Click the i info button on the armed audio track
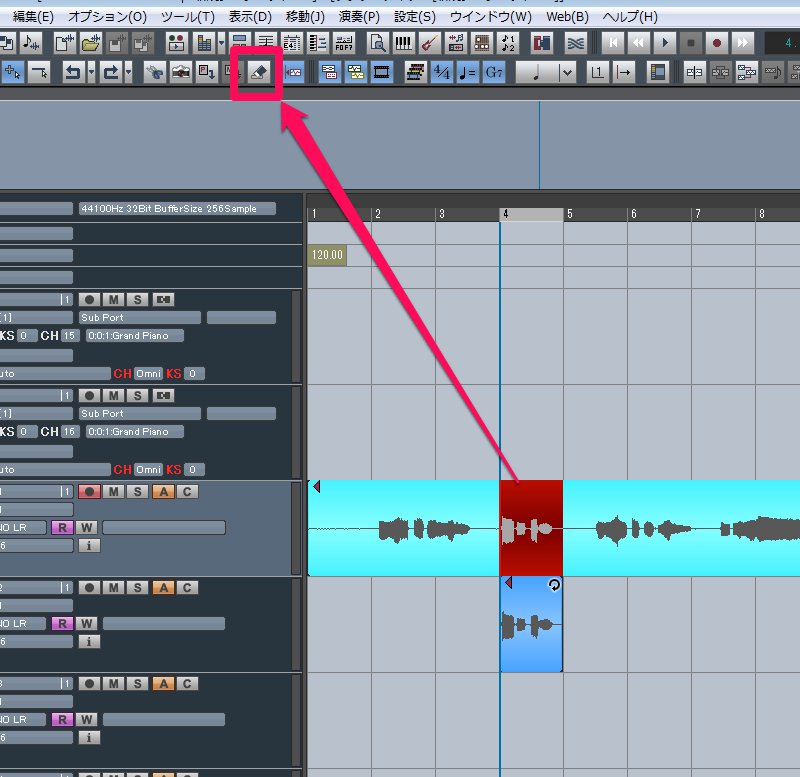 pos(89,545)
